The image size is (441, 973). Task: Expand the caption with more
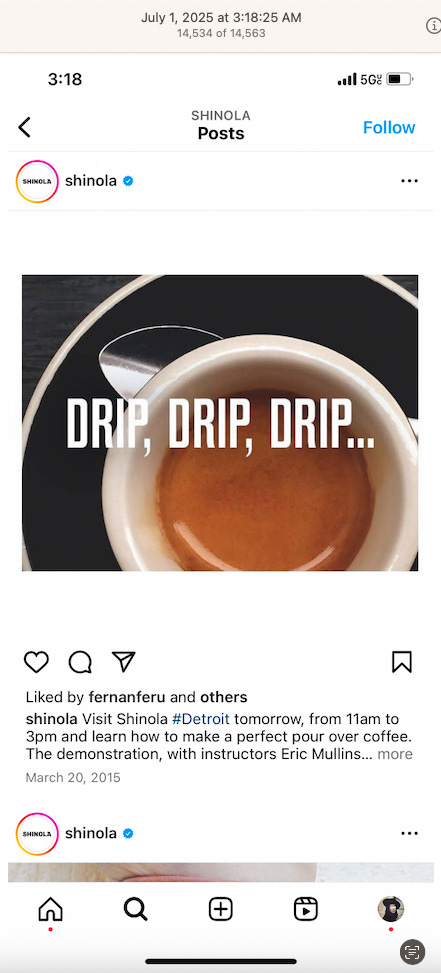pyautogui.click(x=395, y=754)
